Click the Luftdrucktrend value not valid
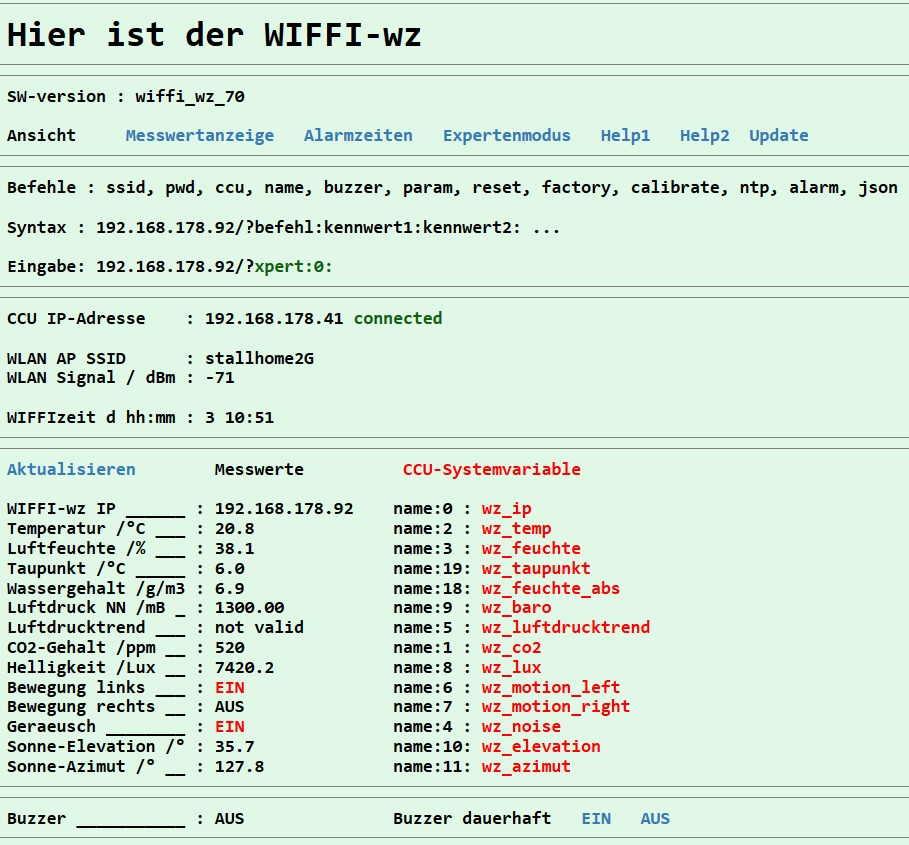909x845 pixels. 259,627
